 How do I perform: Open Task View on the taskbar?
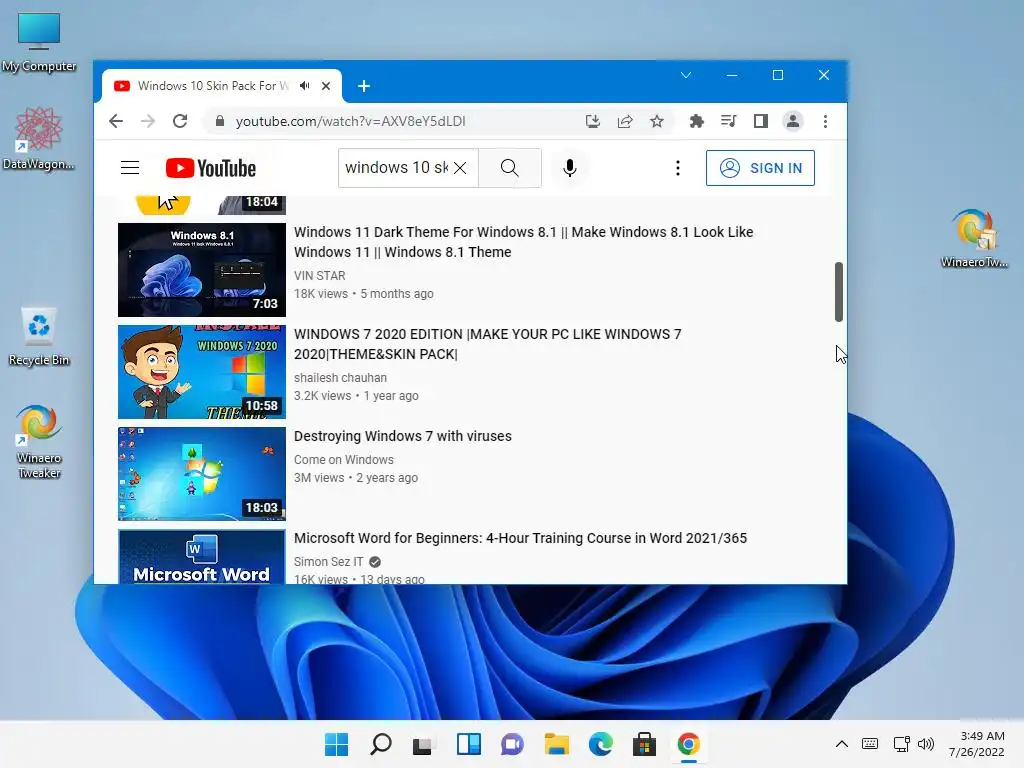pyautogui.click(x=423, y=744)
